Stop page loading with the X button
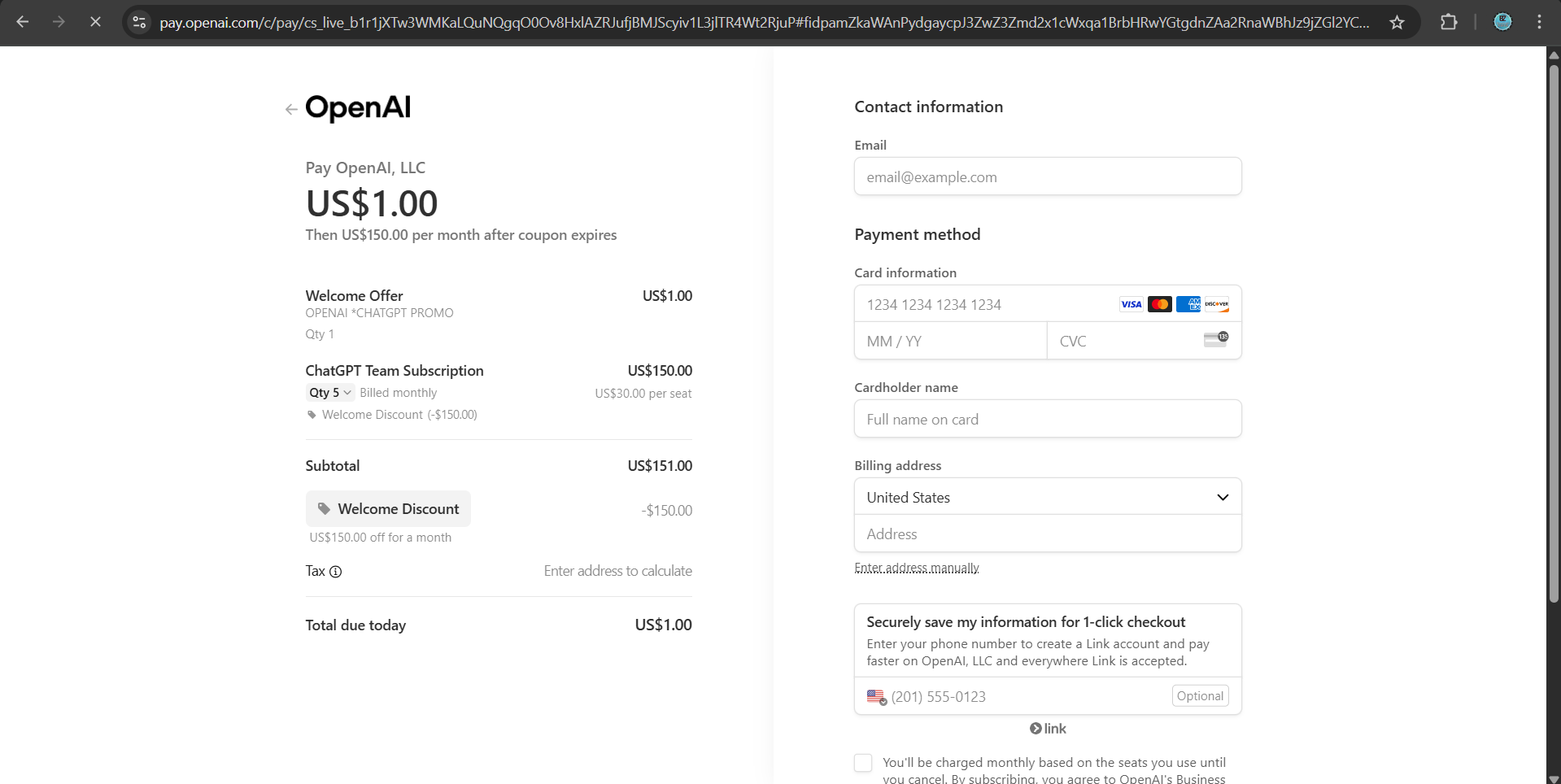The image size is (1561, 784). 95,22
